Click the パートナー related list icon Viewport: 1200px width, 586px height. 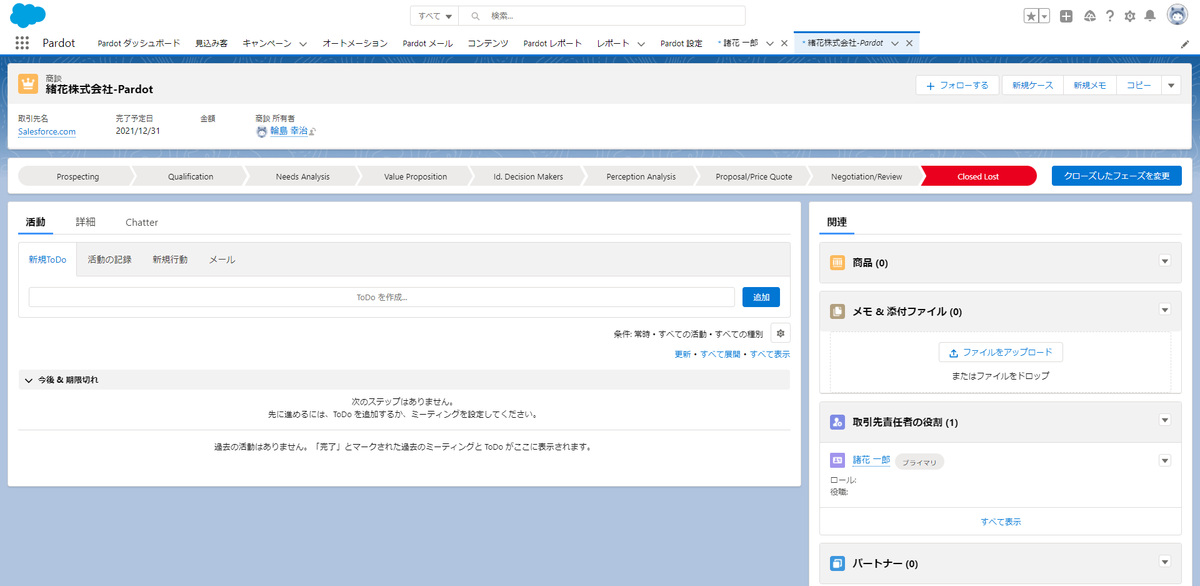pyautogui.click(x=838, y=564)
